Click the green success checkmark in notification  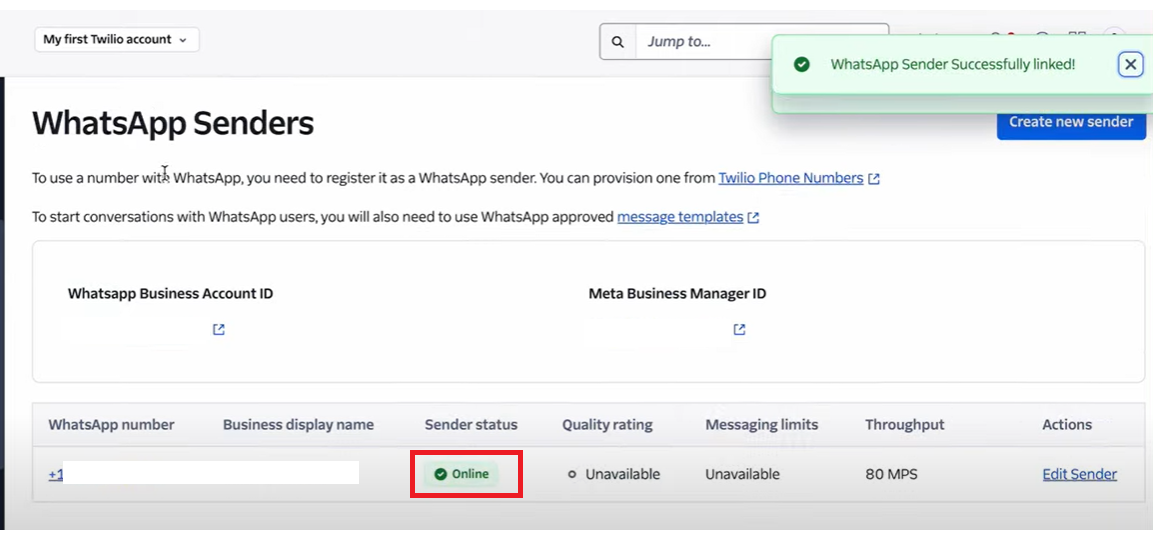802,65
